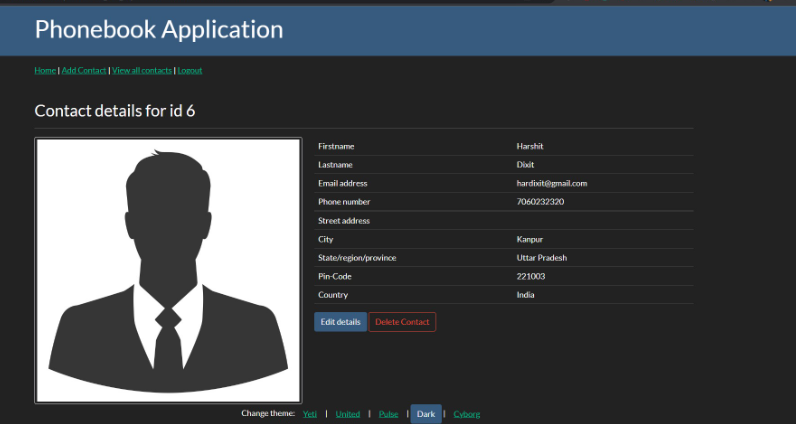
Task: Switch theme to United
Action: (x=348, y=414)
